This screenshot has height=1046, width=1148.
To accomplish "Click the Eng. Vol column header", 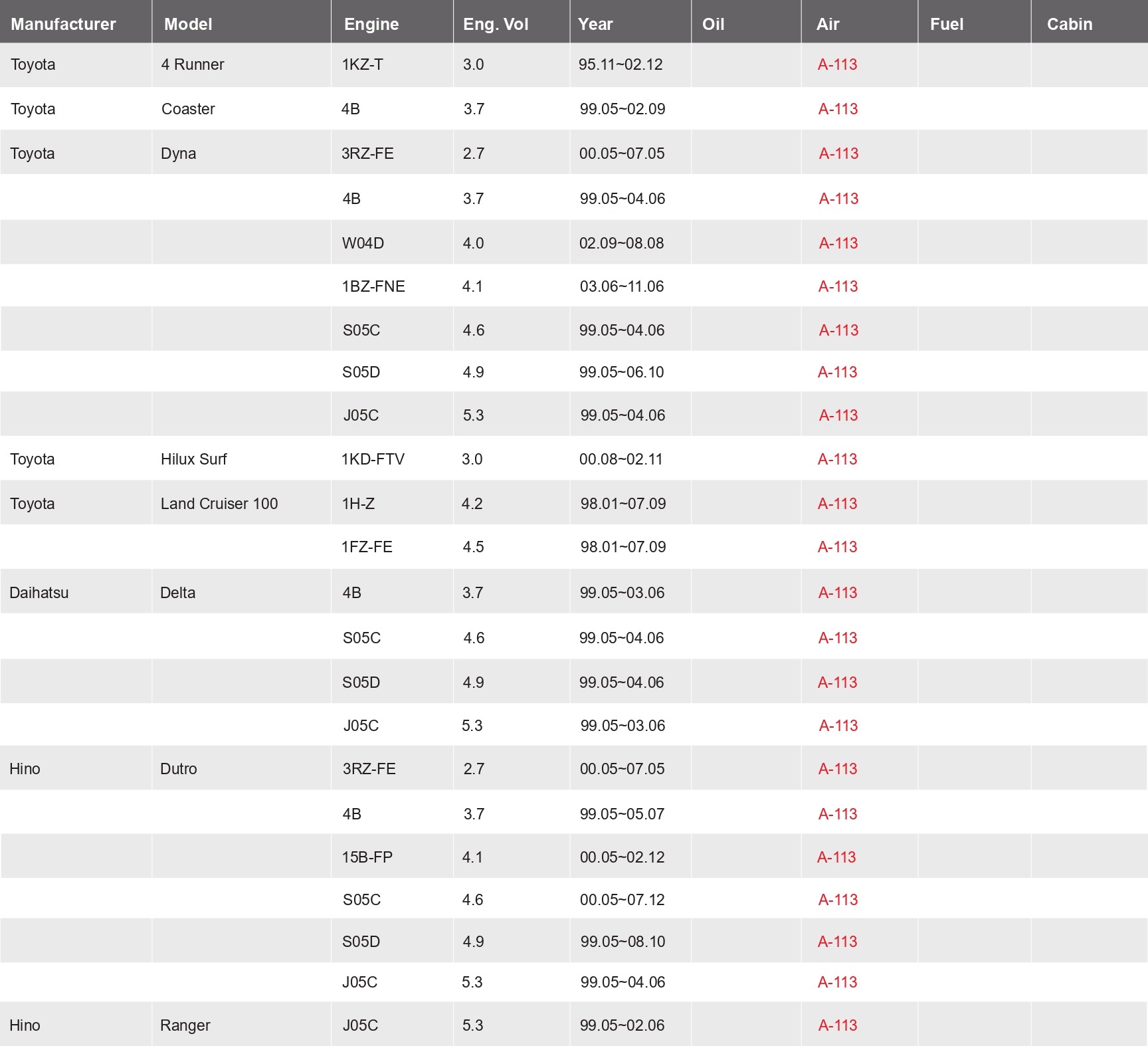I will click(496, 24).
